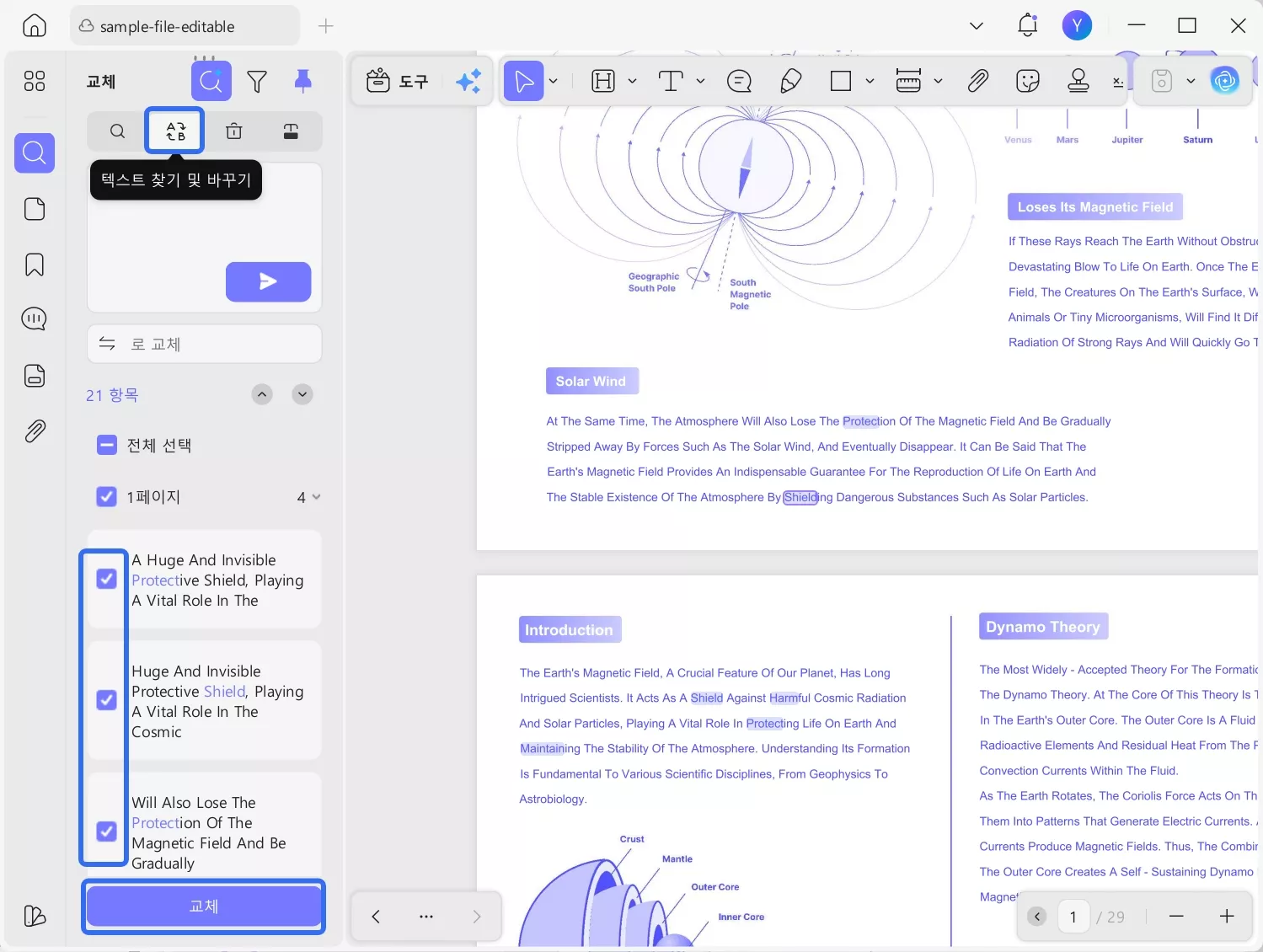Open the notifications bell
1263x952 pixels.
pos(1027,26)
